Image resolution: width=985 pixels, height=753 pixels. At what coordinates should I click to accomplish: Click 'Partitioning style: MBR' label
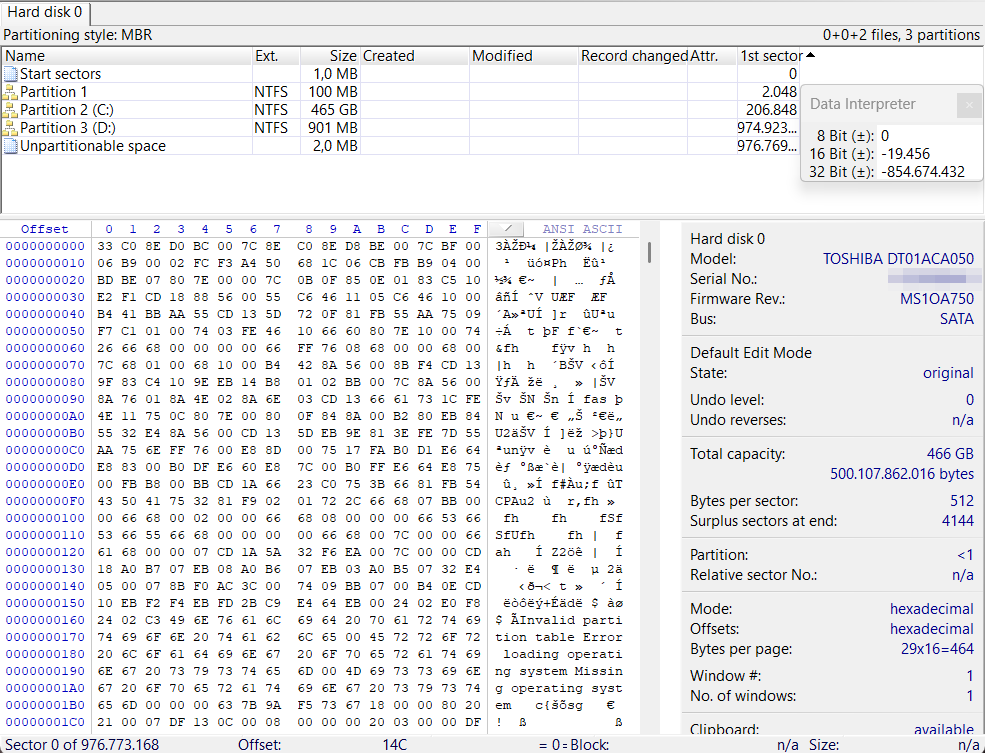78,35
